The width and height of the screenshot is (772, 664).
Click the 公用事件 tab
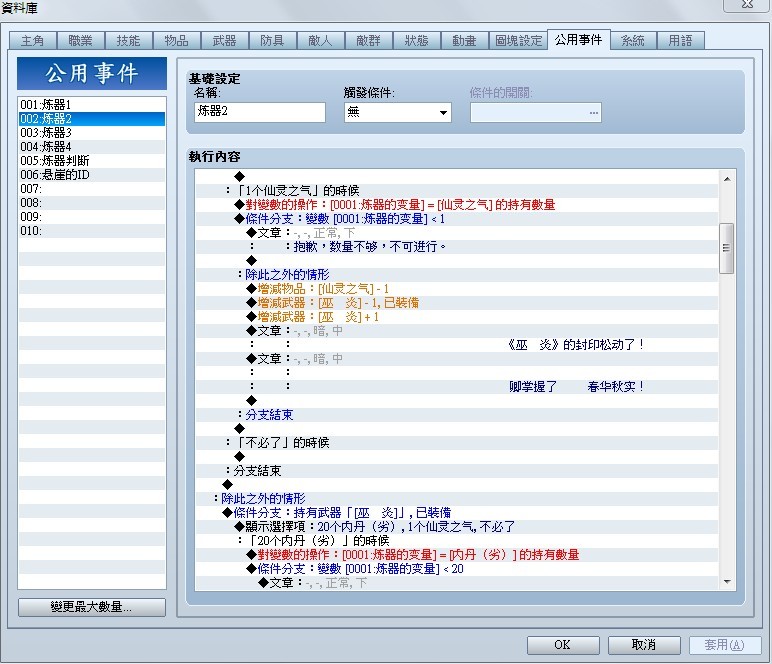tap(579, 39)
